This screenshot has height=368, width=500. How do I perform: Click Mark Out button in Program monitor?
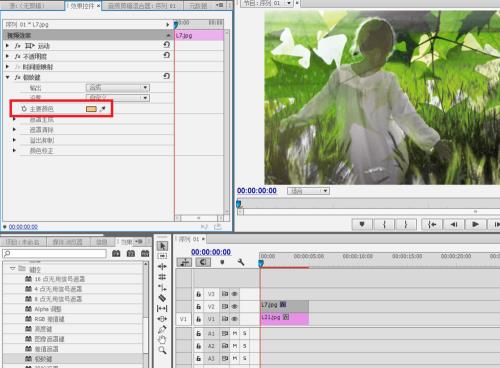406,224
